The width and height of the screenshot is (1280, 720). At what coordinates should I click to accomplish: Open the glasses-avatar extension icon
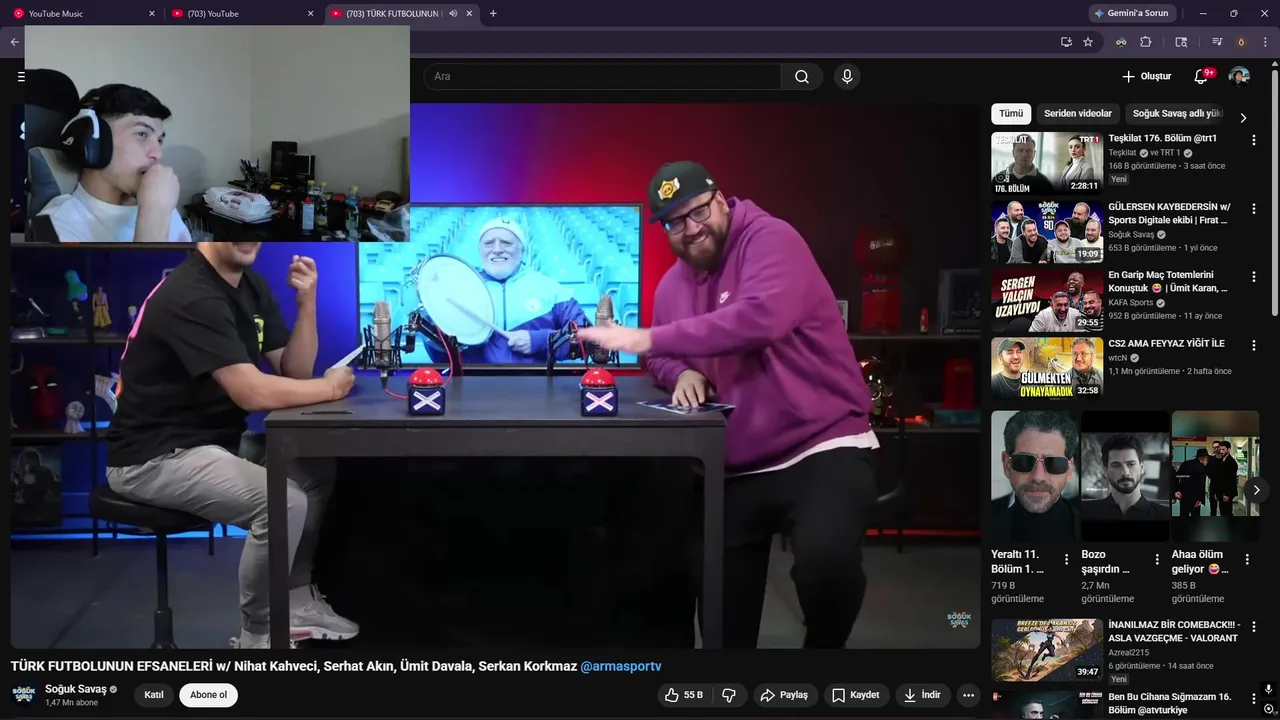(x=1121, y=42)
